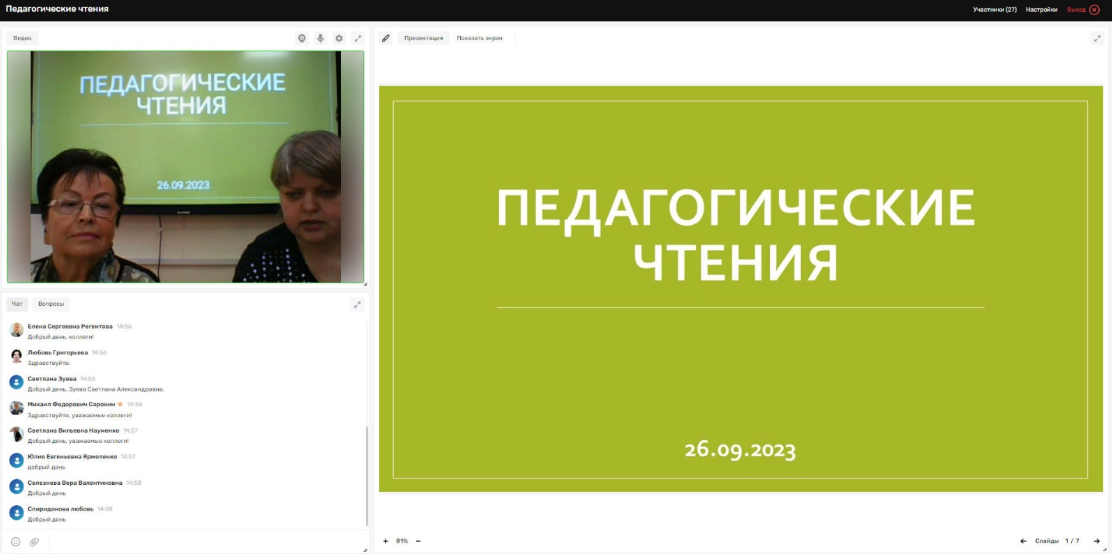
Task: Click name Юлия Евгеньевна Ярмоленко in chat
Action: [x=72, y=457]
